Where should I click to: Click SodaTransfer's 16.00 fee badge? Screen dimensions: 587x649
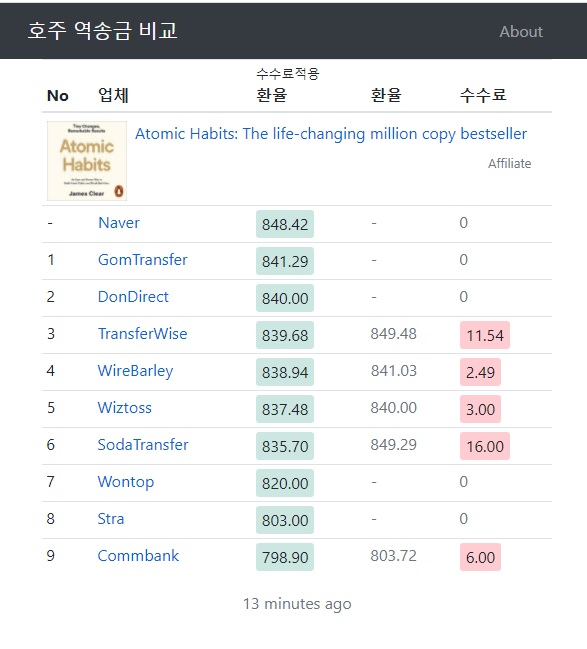click(x=485, y=446)
